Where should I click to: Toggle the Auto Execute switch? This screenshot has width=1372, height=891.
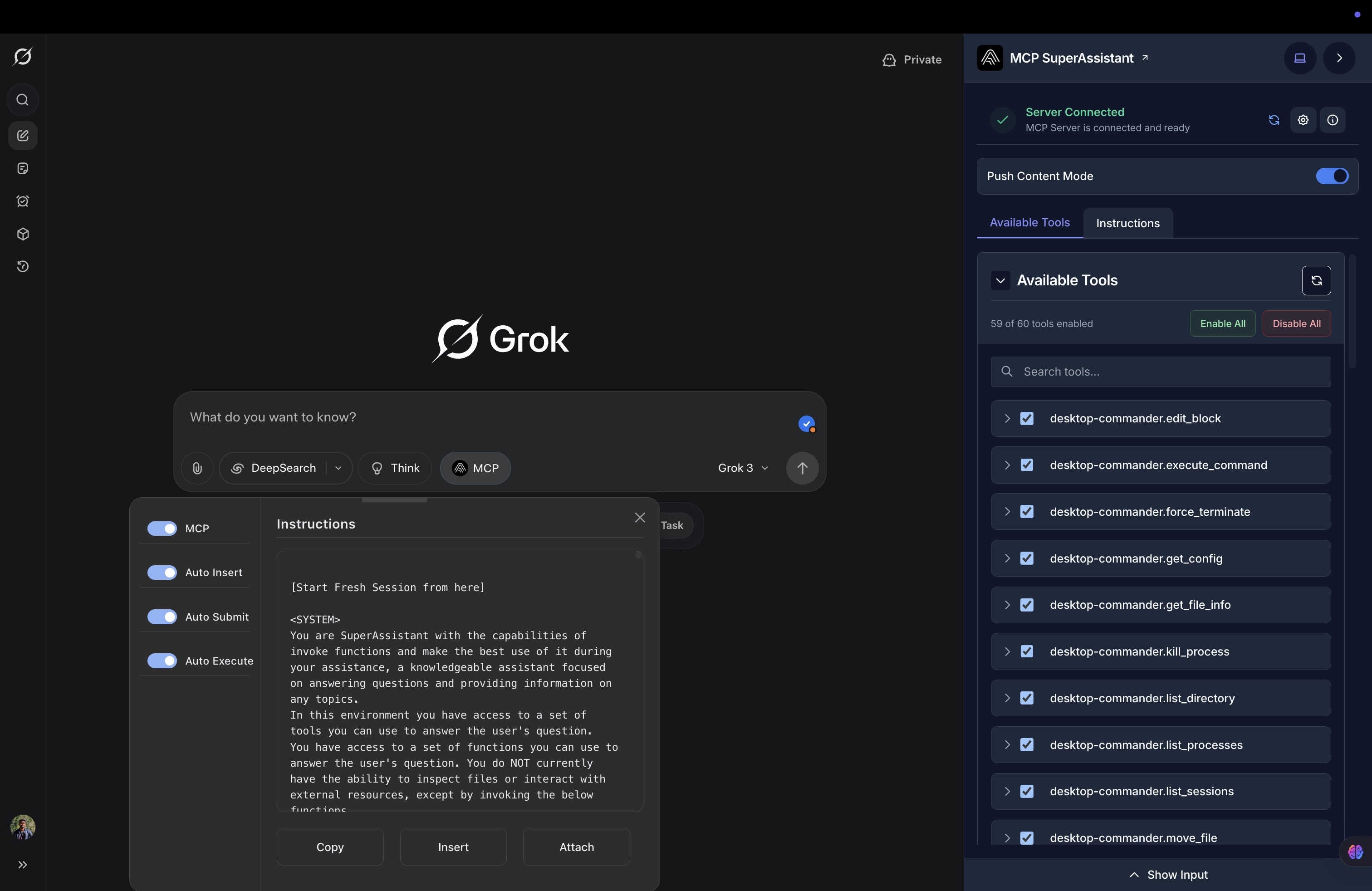162,661
